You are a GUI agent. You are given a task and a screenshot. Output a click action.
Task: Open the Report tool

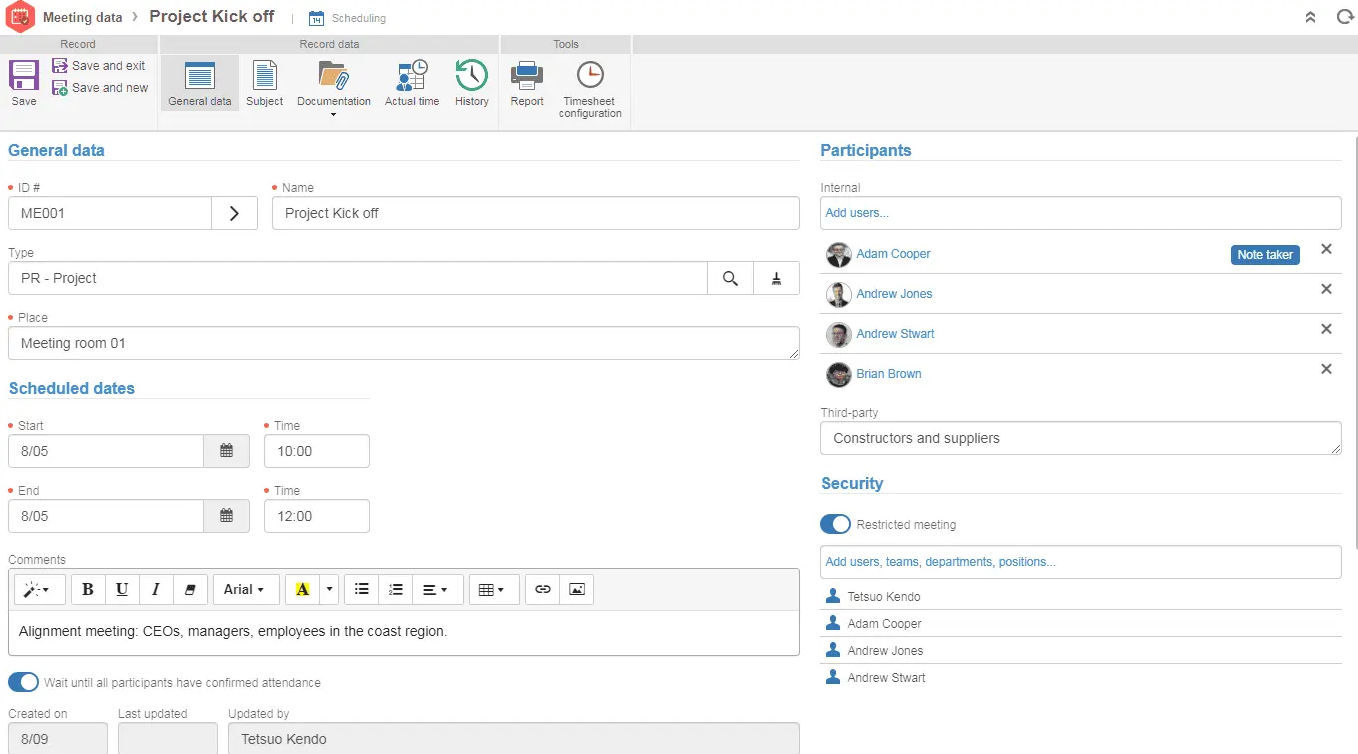pyautogui.click(x=526, y=85)
